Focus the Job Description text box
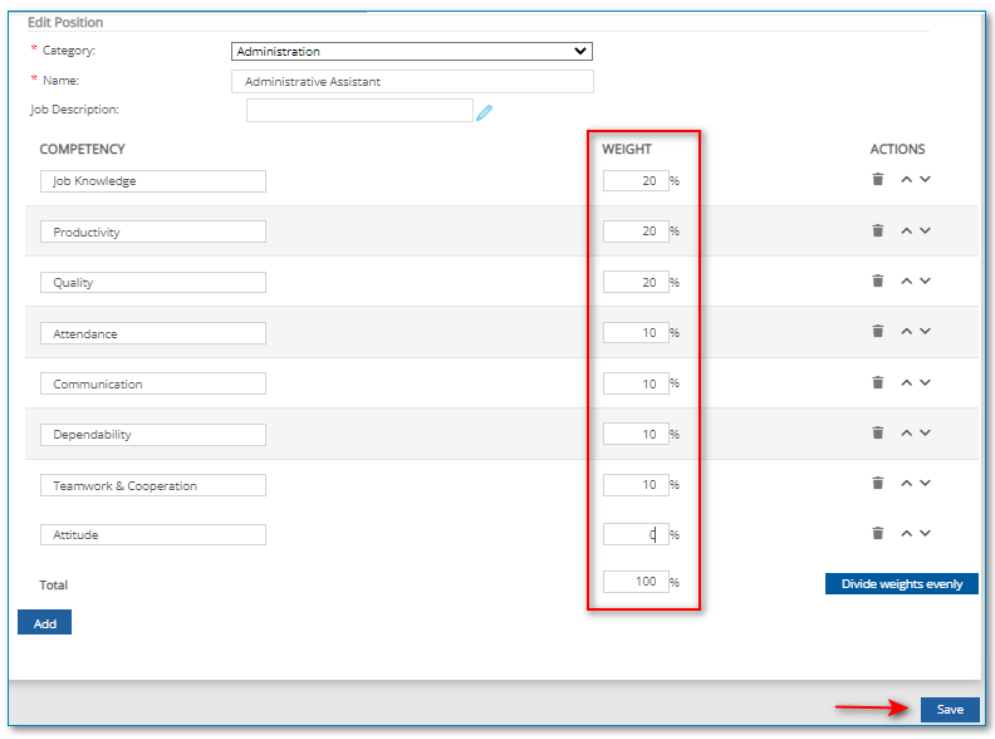 (359, 110)
